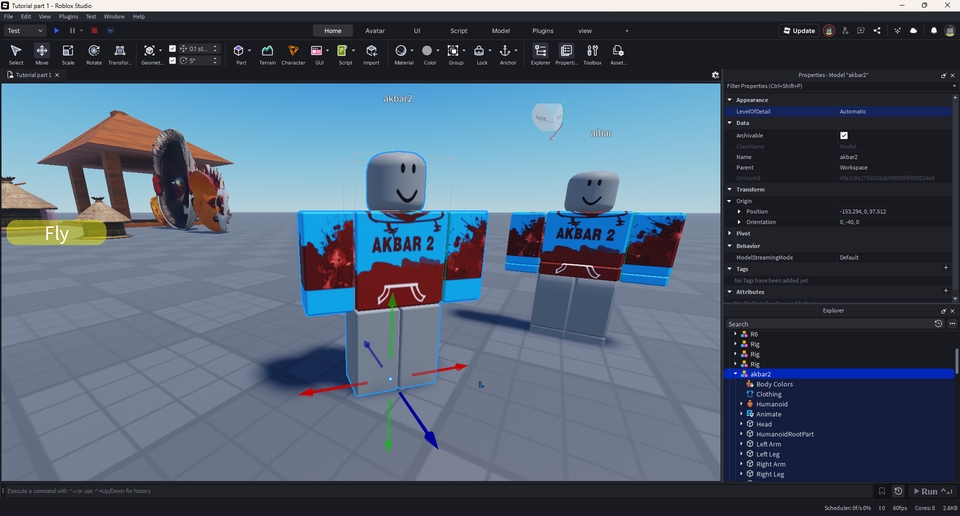
Task: Expand the Humanoid tree item
Action: click(x=741, y=404)
